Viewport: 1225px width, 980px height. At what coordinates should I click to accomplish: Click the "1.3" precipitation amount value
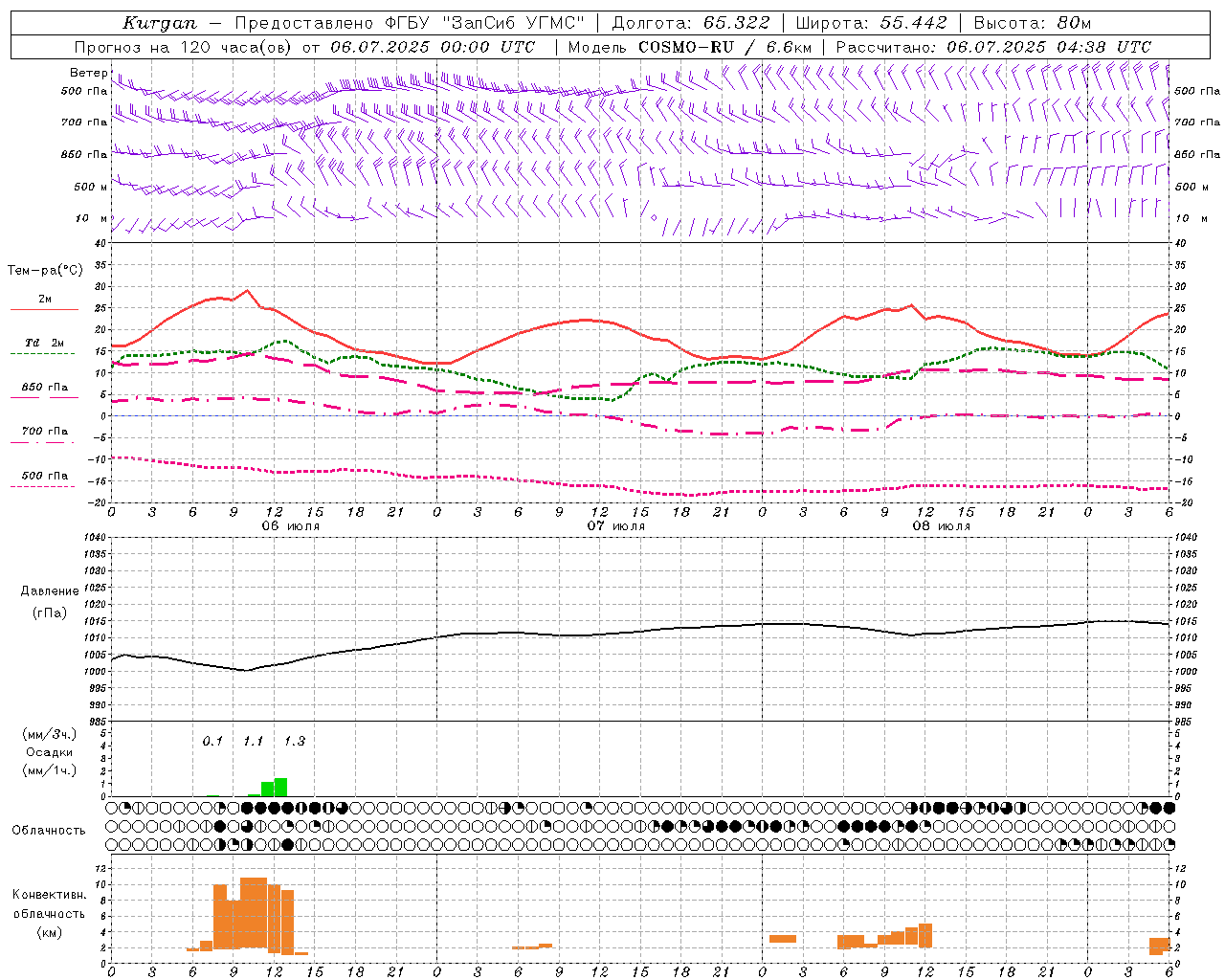pyautogui.click(x=295, y=741)
